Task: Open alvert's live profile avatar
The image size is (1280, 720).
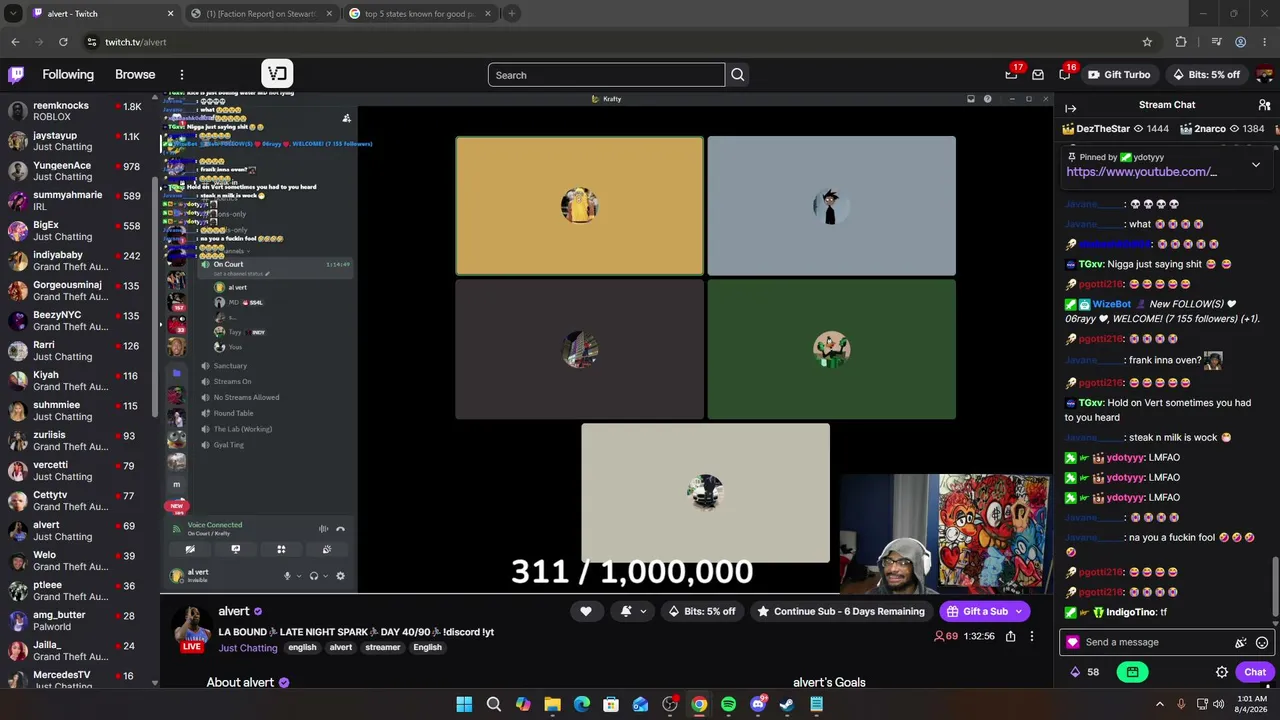Action: (x=191, y=629)
